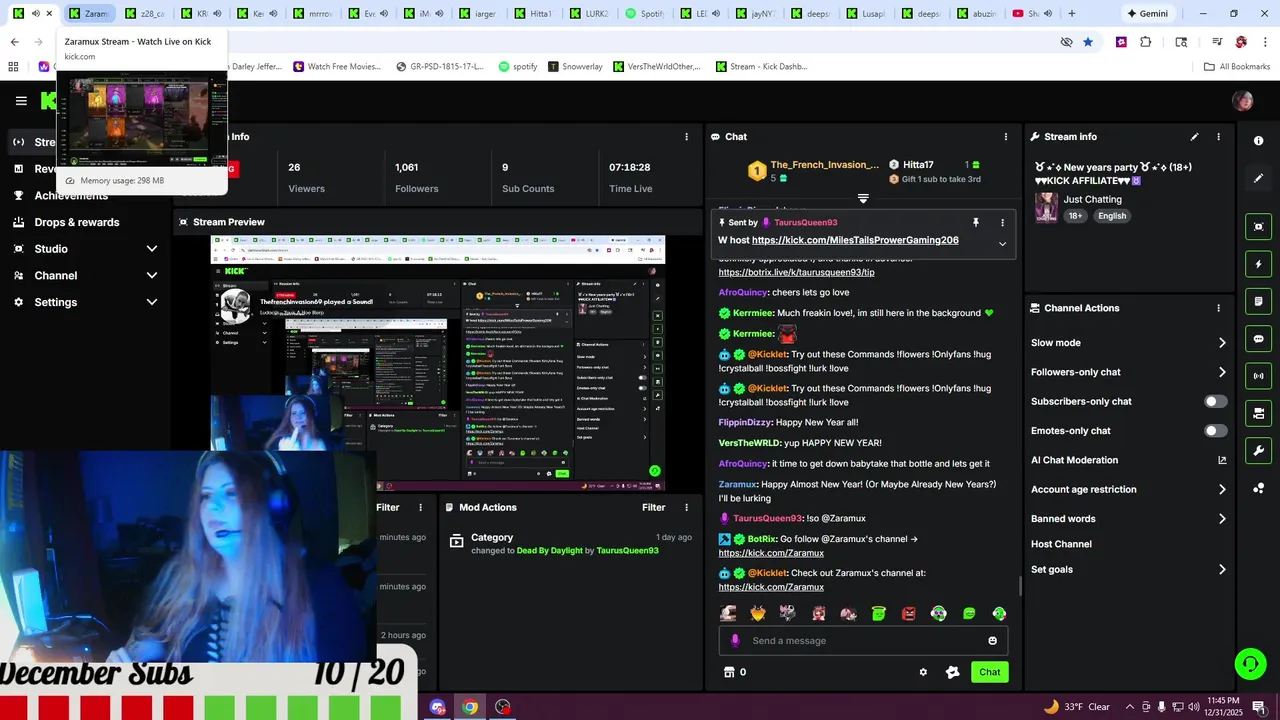Toggle Subscribers-only chat switch
Image resolution: width=1280 pixels, height=720 pixels.
click(x=1215, y=401)
